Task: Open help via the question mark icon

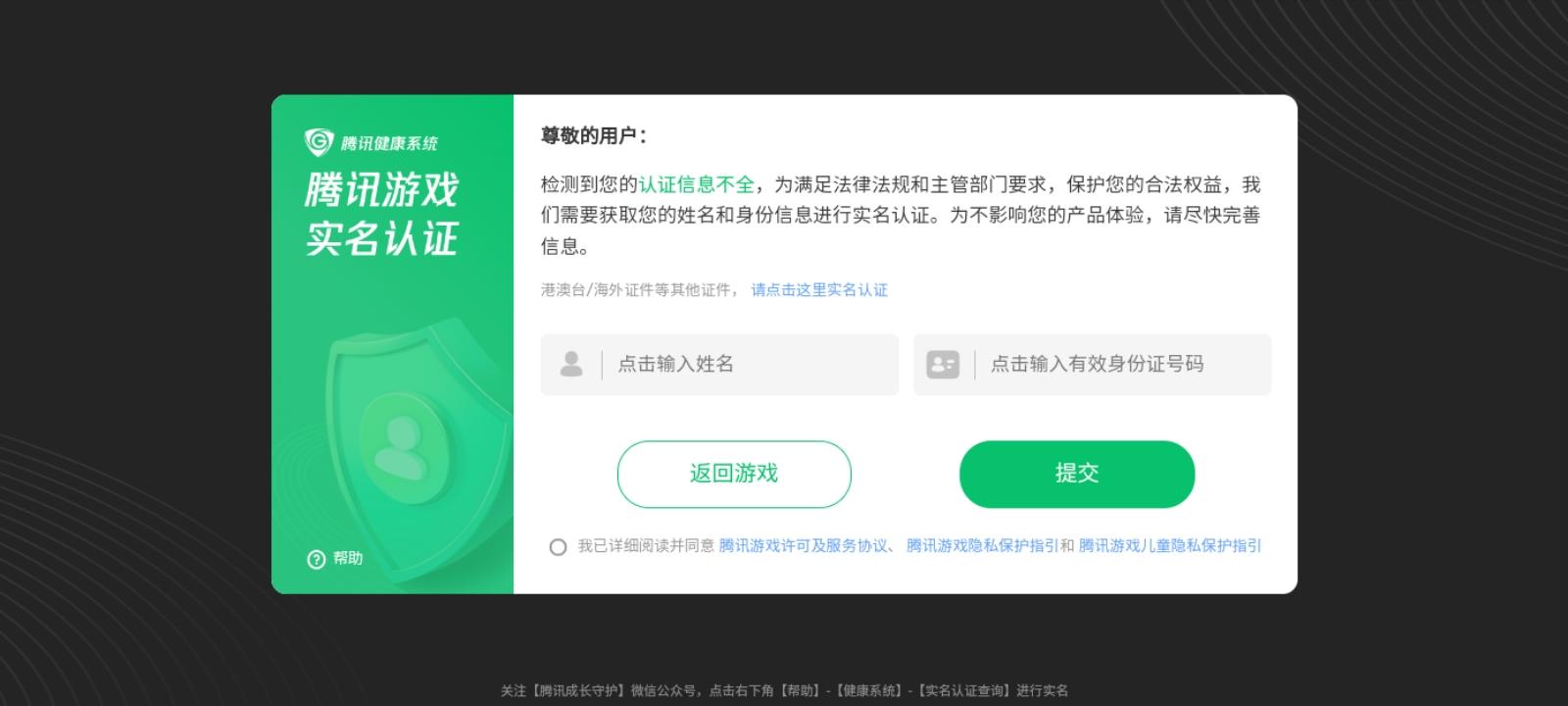Action: click(316, 559)
